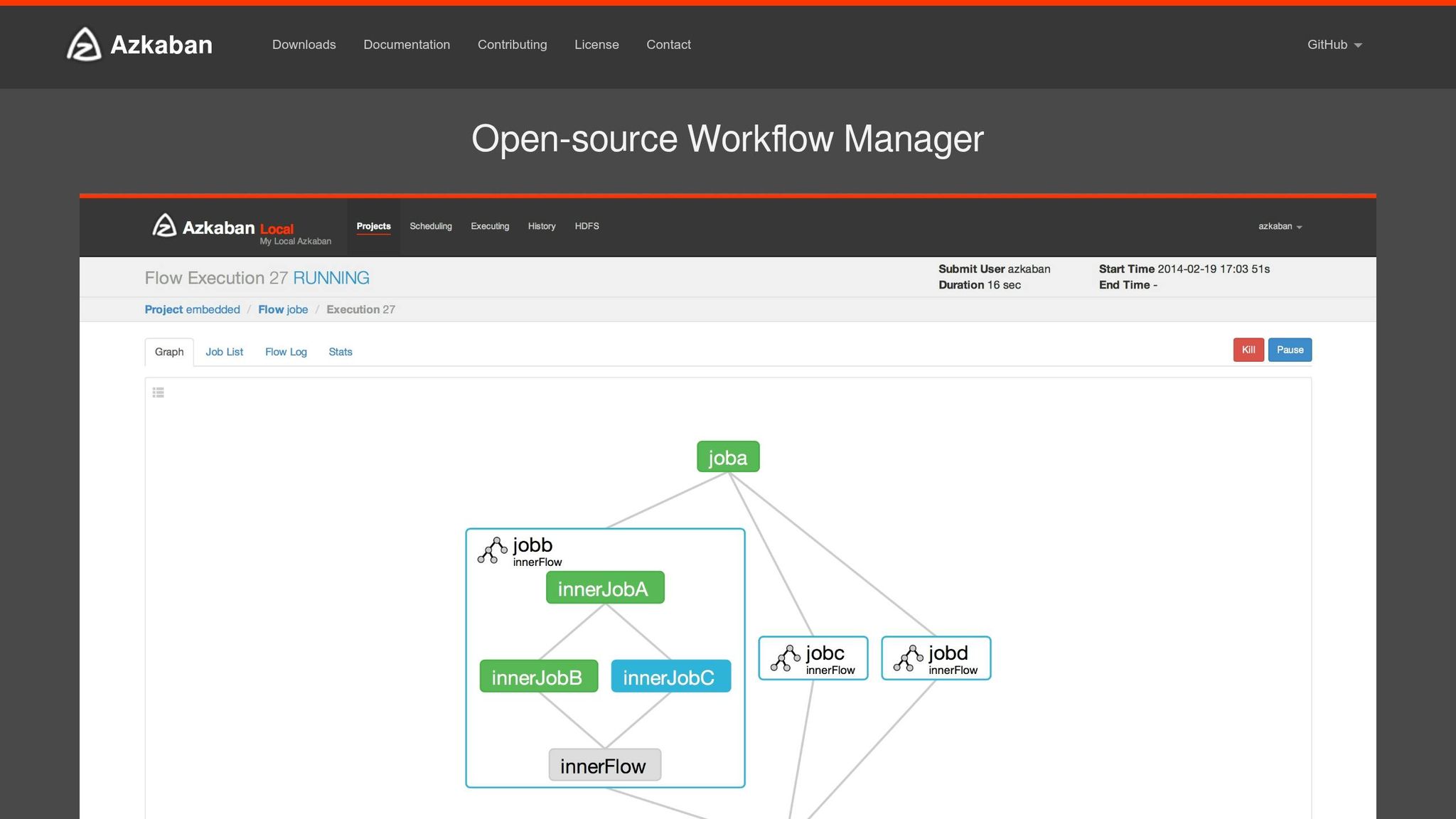Go to the Downloads page
Viewport: 1456px width, 819px height.
[x=304, y=45]
